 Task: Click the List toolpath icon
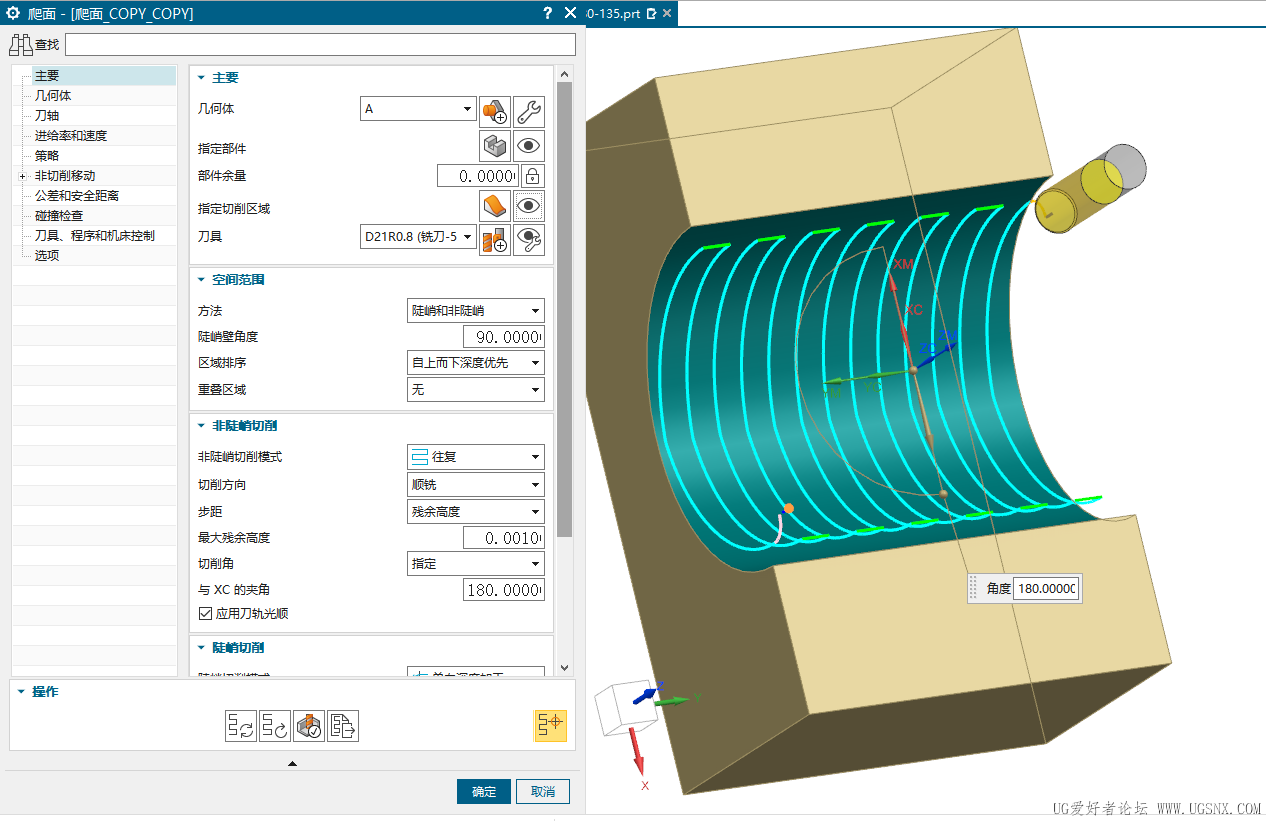click(342, 726)
